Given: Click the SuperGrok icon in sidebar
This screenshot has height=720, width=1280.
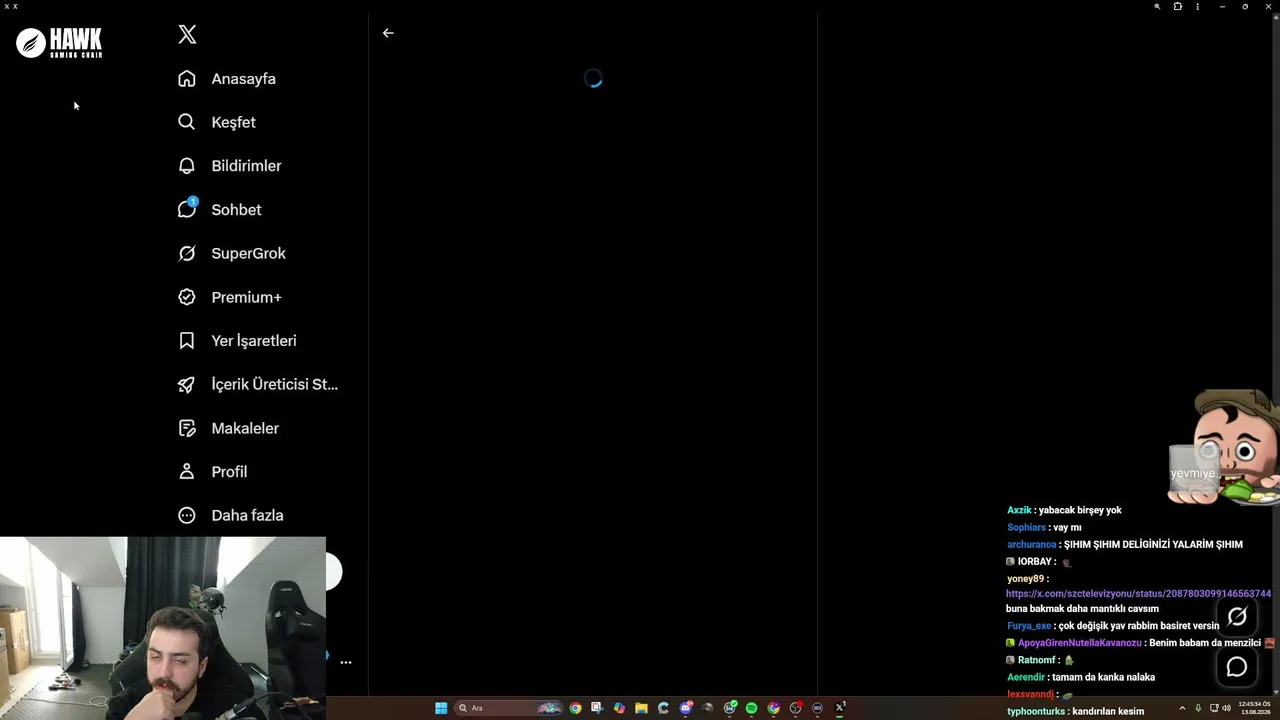Looking at the screenshot, I should [187, 253].
